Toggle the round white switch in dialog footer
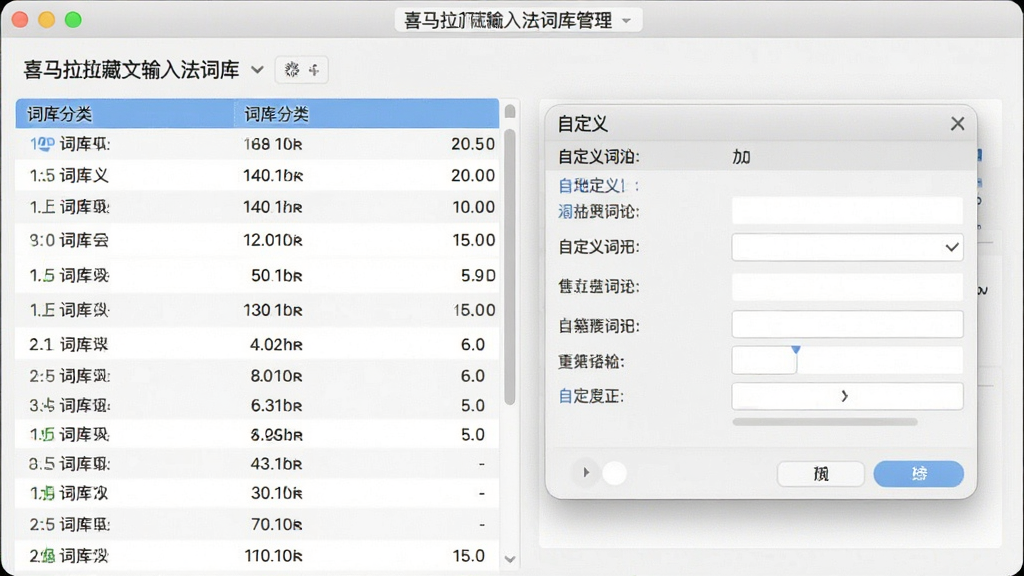Image resolution: width=1024 pixels, height=576 pixels. click(614, 473)
